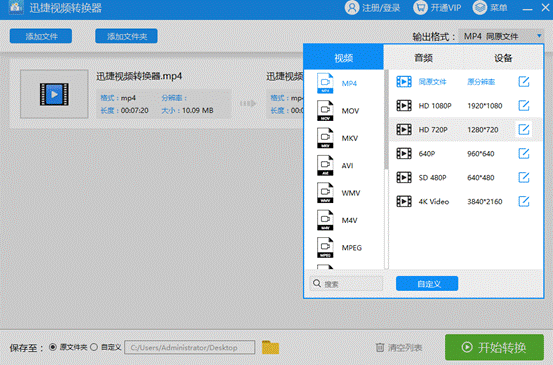Viewport: 553px width, 365px height.
Task: Click the VIP shopping cart icon
Action: coord(420,8)
